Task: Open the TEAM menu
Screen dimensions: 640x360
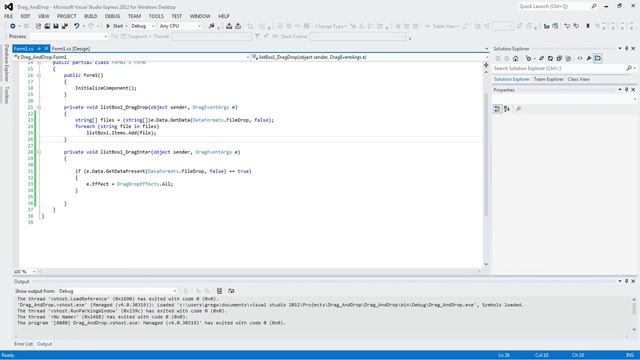Action: tap(134, 16)
